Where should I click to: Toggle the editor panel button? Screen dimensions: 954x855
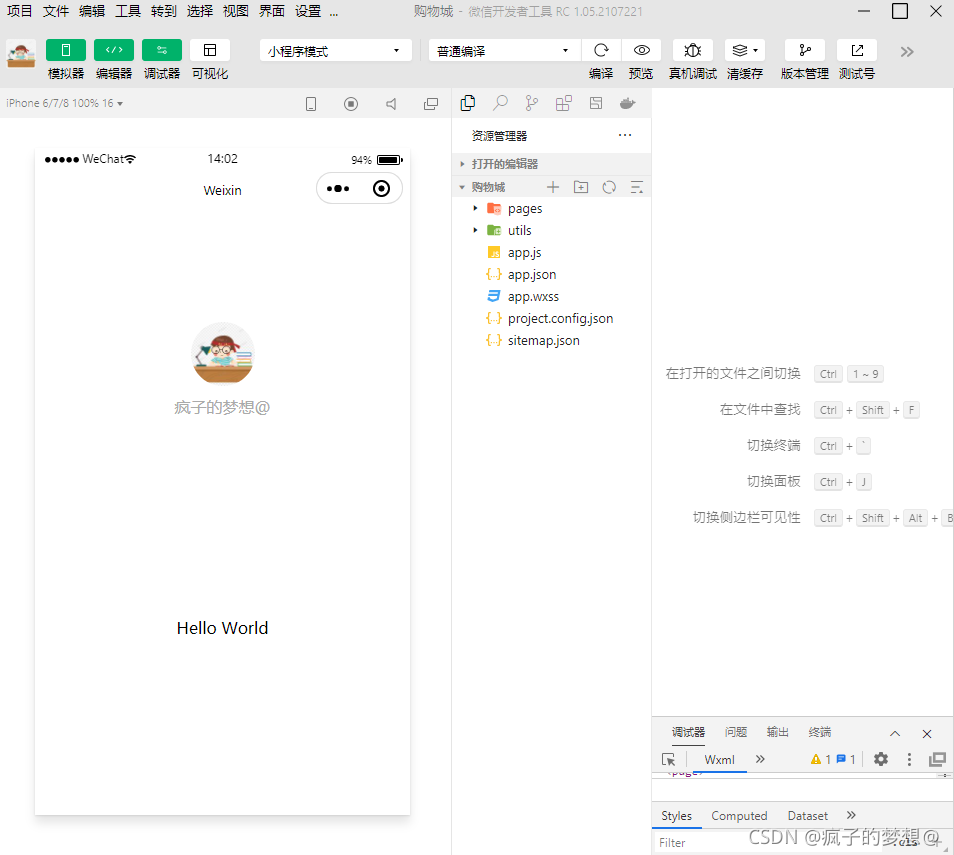114,51
